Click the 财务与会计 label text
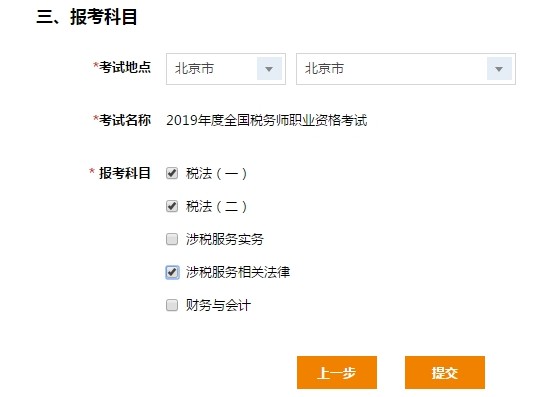Image resolution: width=560 pixels, height=397 pixels. 218,305
